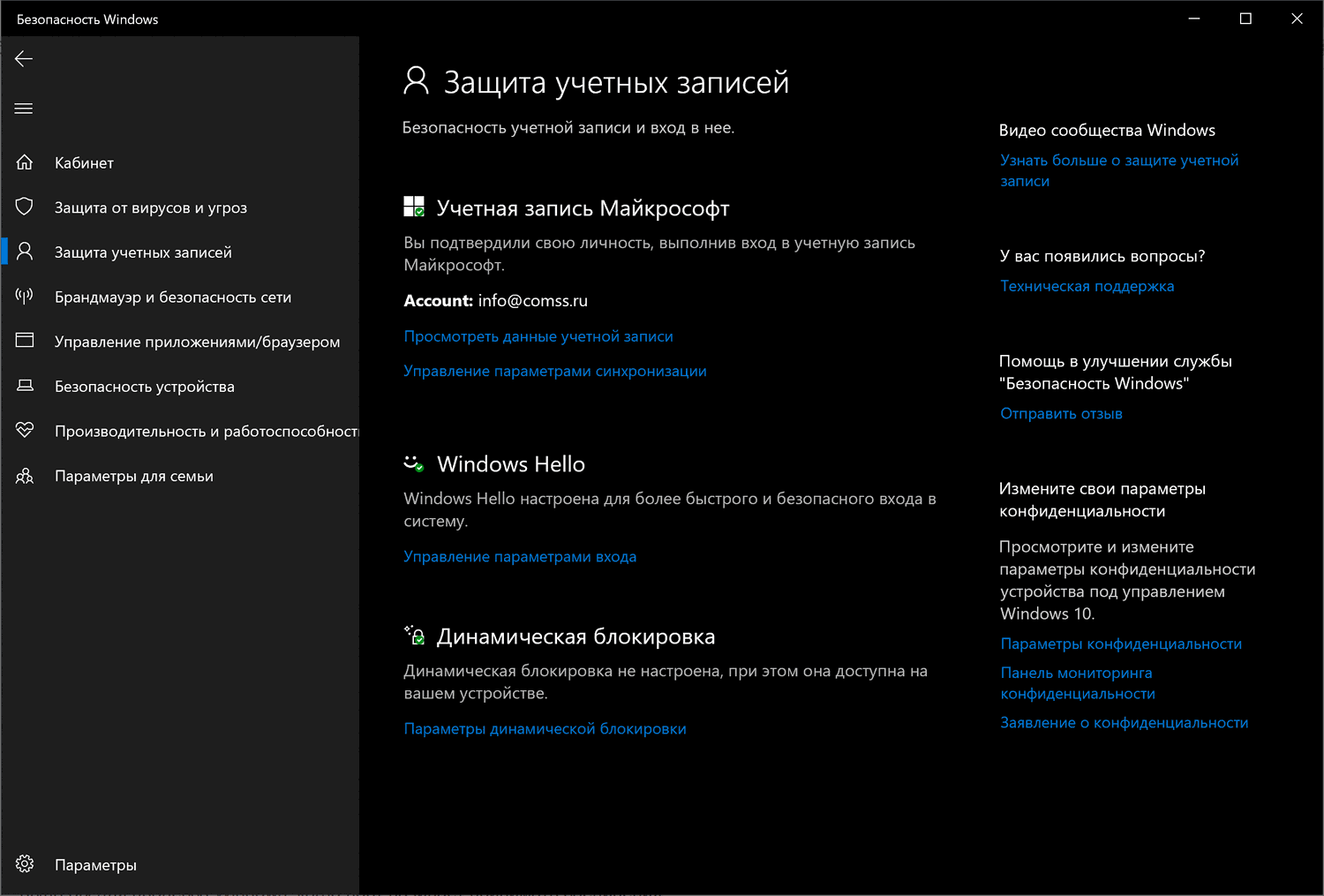The width and height of the screenshot is (1324, 896).
Task: Click Отправить отзыв feedback link
Action: 1061,413
